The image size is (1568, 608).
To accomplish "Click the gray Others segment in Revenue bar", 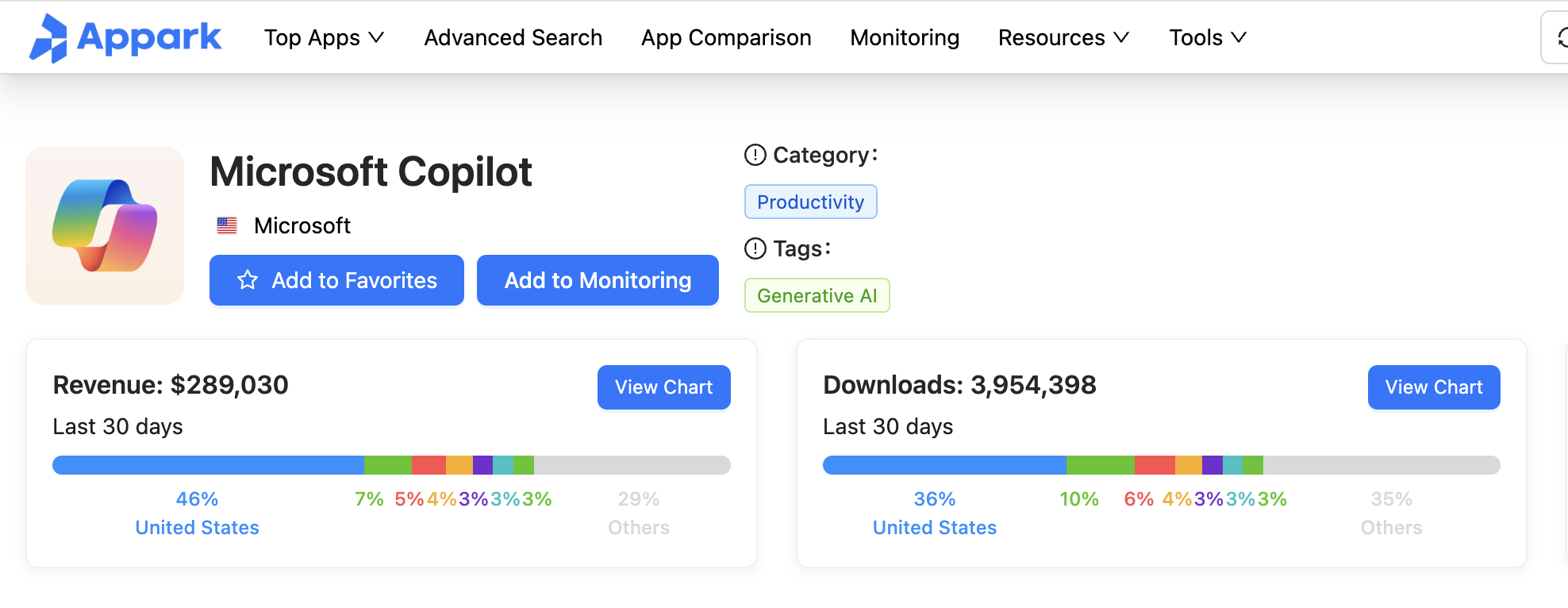I will pyautogui.click(x=632, y=465).
